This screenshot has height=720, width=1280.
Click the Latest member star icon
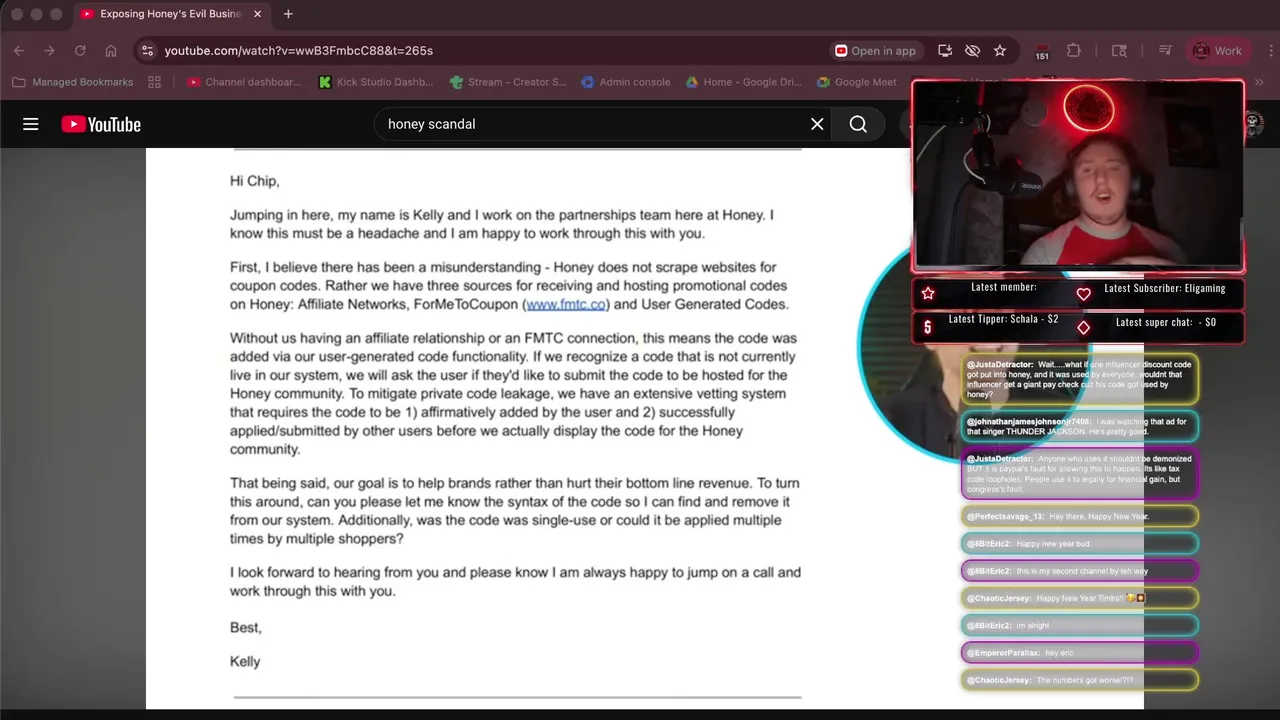click(x=928, y=293)
